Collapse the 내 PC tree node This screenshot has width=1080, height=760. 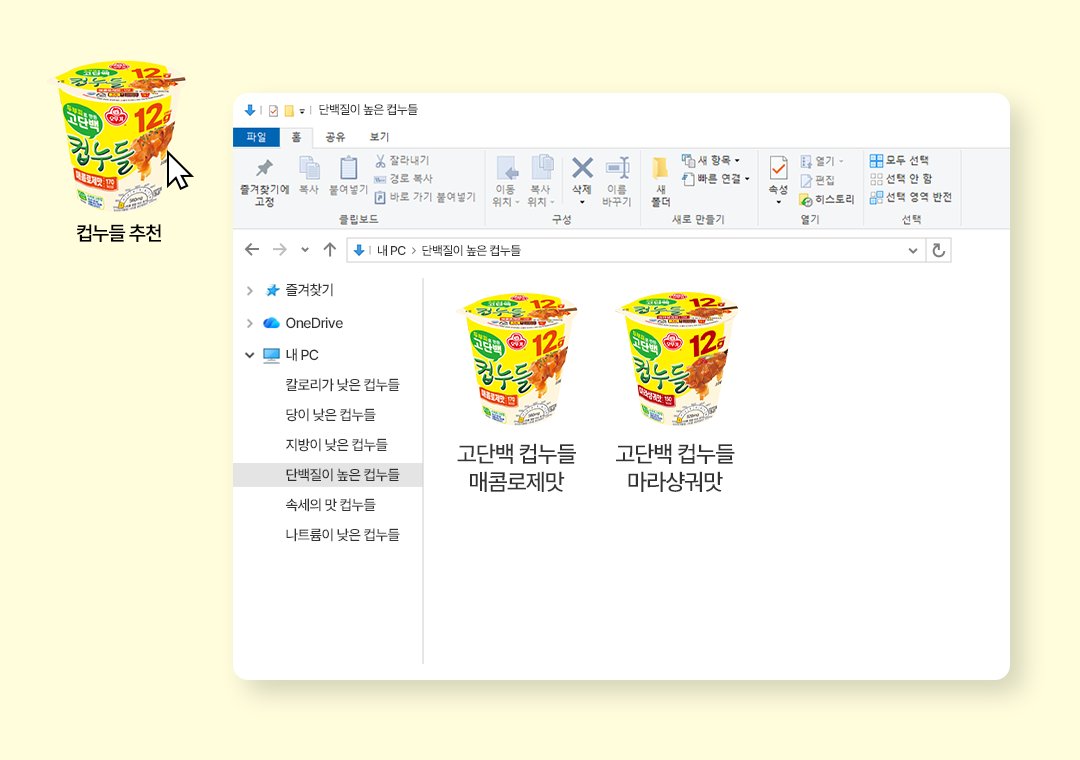click(249, 355)
